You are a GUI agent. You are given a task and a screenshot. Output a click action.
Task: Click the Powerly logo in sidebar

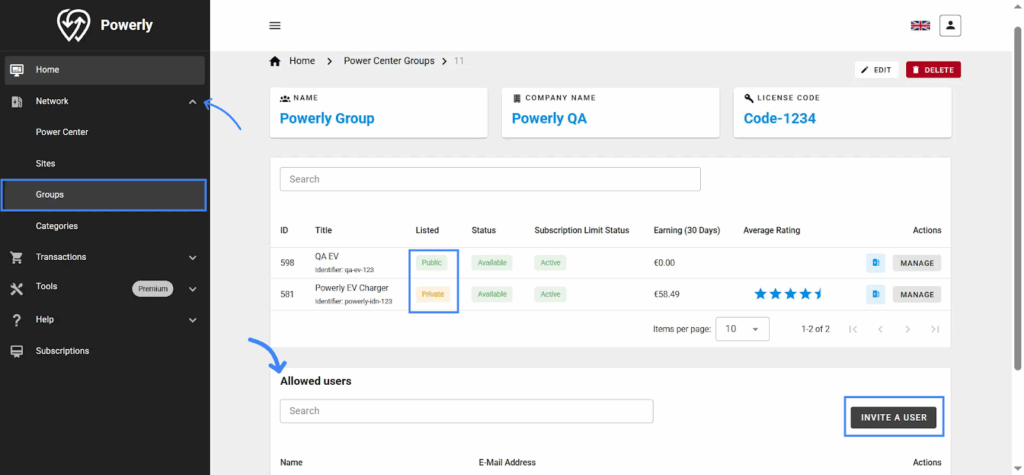(104, 25)
